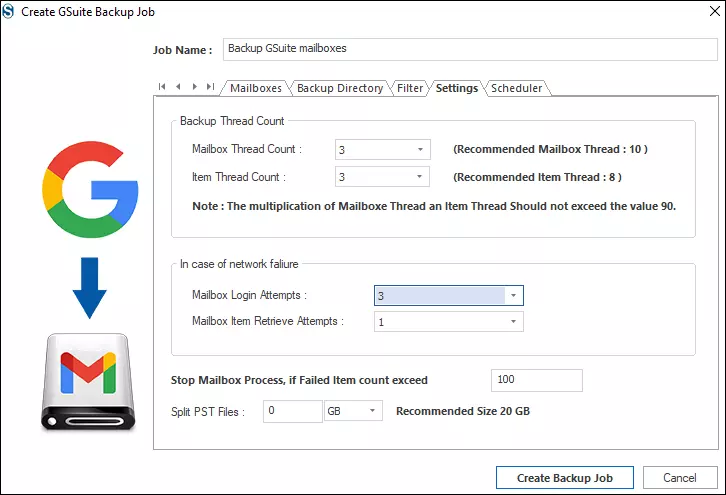Image resolution: width=726 pixels, height=495 pixels.
Task: Click the Google G logo image
Action: (90, 189)
